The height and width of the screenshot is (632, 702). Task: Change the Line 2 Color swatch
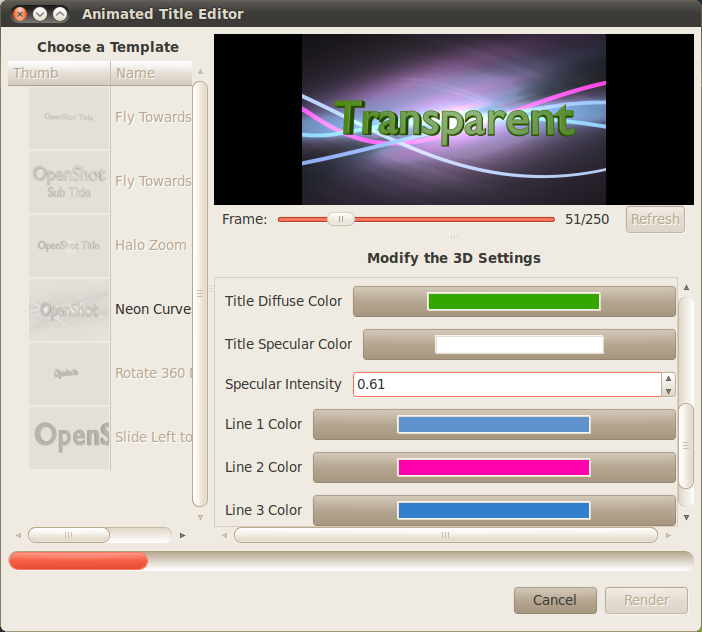click(494, 467)
